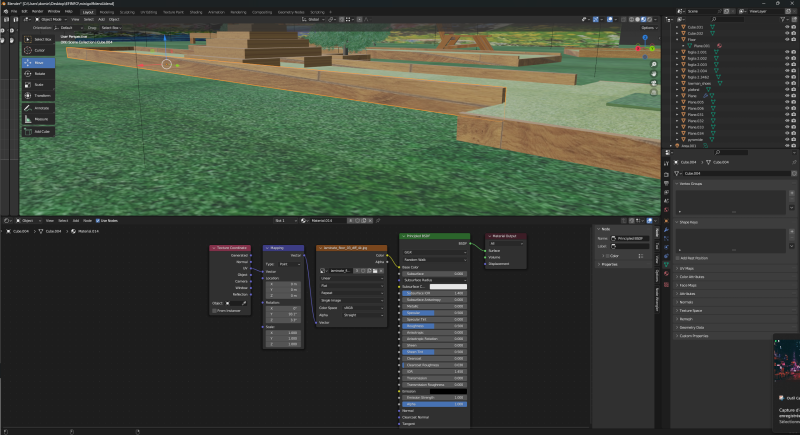This screenshot has height=435, width=800.
Task: Open node editor Node menu
Action: pyautogui.click(x=87, y=221)
